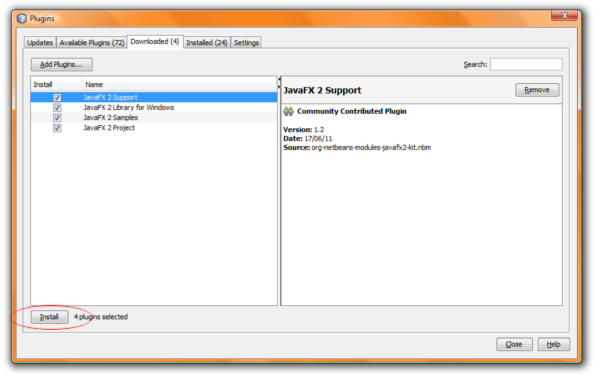The width and height of the screenshot is (595, 374).
Task: Click the Community Contributed Plugin people icon
Action: [288, 112]
